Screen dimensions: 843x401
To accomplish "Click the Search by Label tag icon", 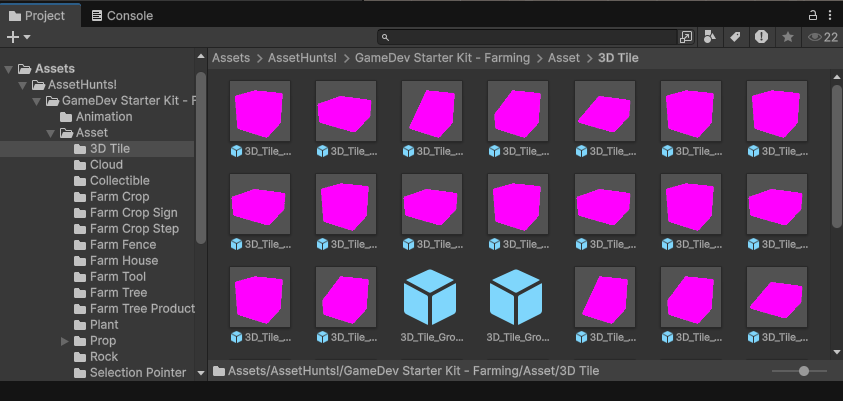I will [735, 37].
